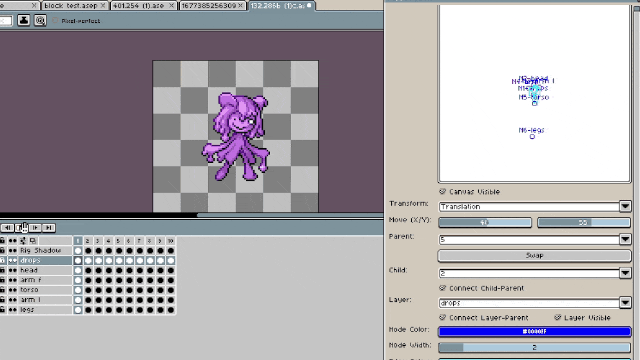Viewport: 640px width, 360px height.
Task: Click the N5-torso node in rig preview
Action: pos(534,103)
